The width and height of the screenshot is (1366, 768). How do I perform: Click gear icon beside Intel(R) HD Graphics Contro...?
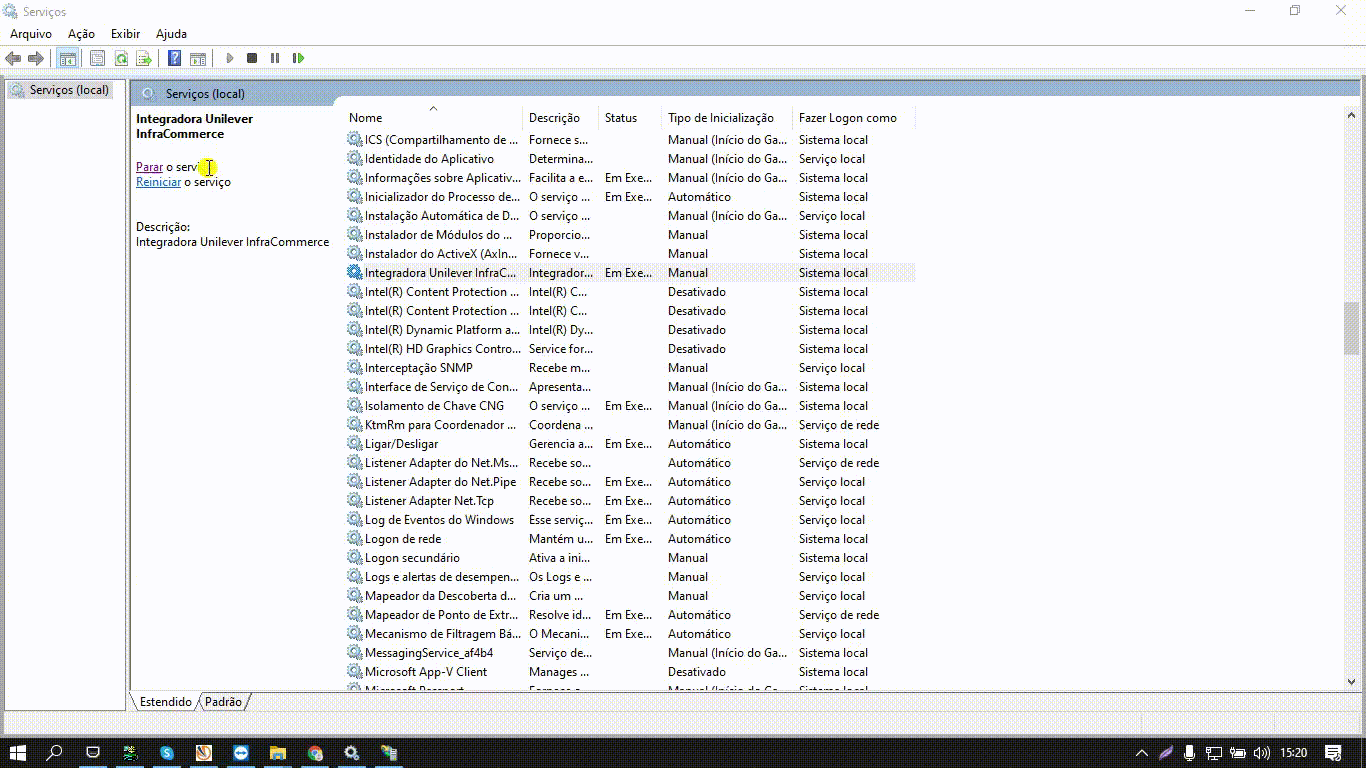pyautogui.click(x=354, y=349)
